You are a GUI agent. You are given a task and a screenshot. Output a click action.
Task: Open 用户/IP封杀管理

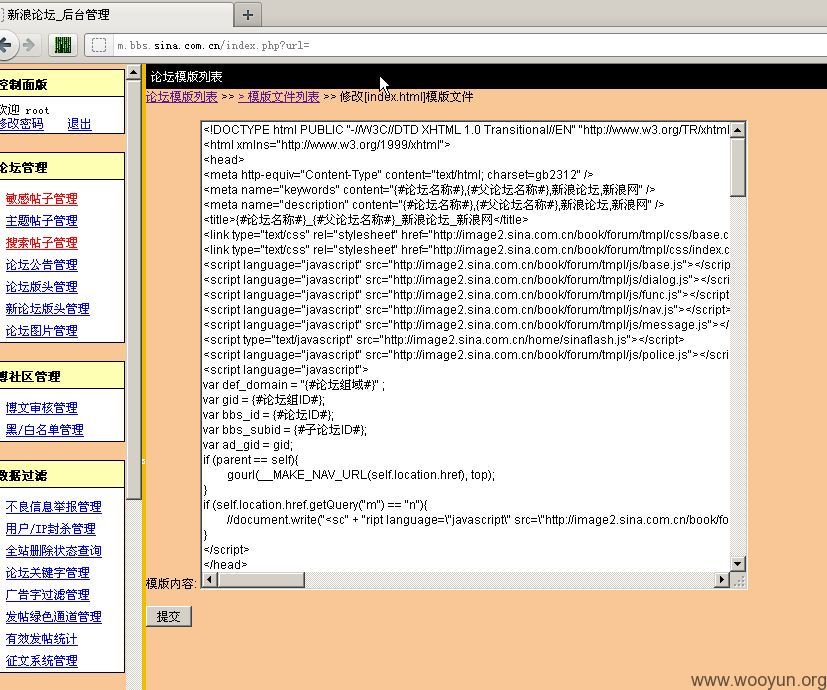[x=51, y=529]
